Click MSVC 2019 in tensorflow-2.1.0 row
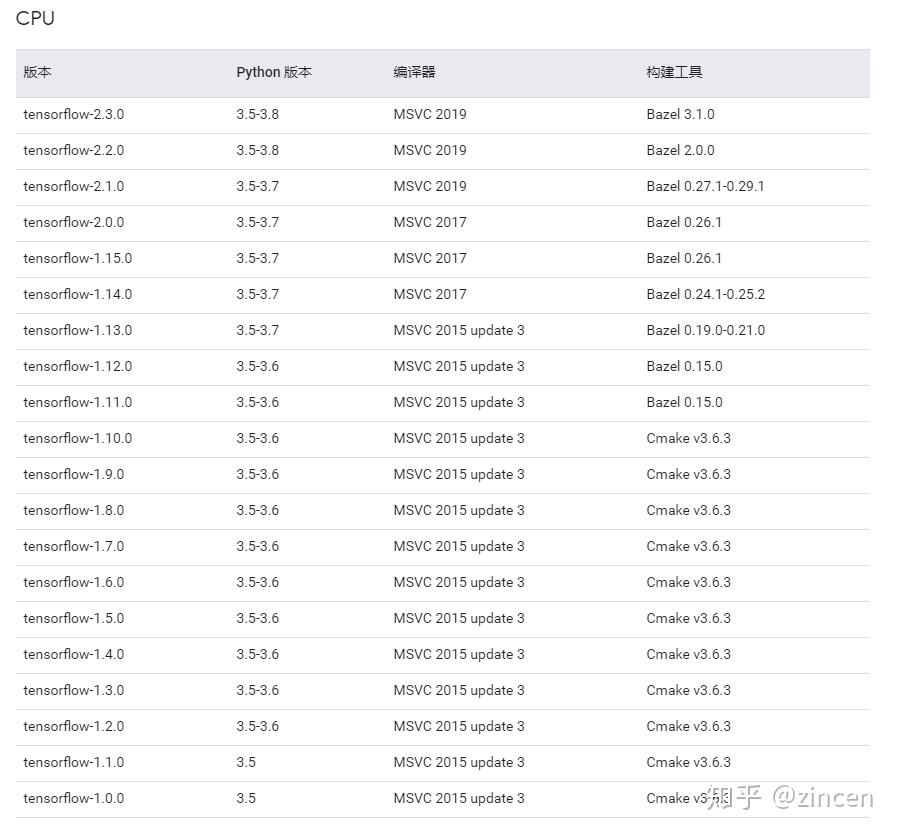The width and height of the screenshot is (897, 834). (x=430, y=186)
